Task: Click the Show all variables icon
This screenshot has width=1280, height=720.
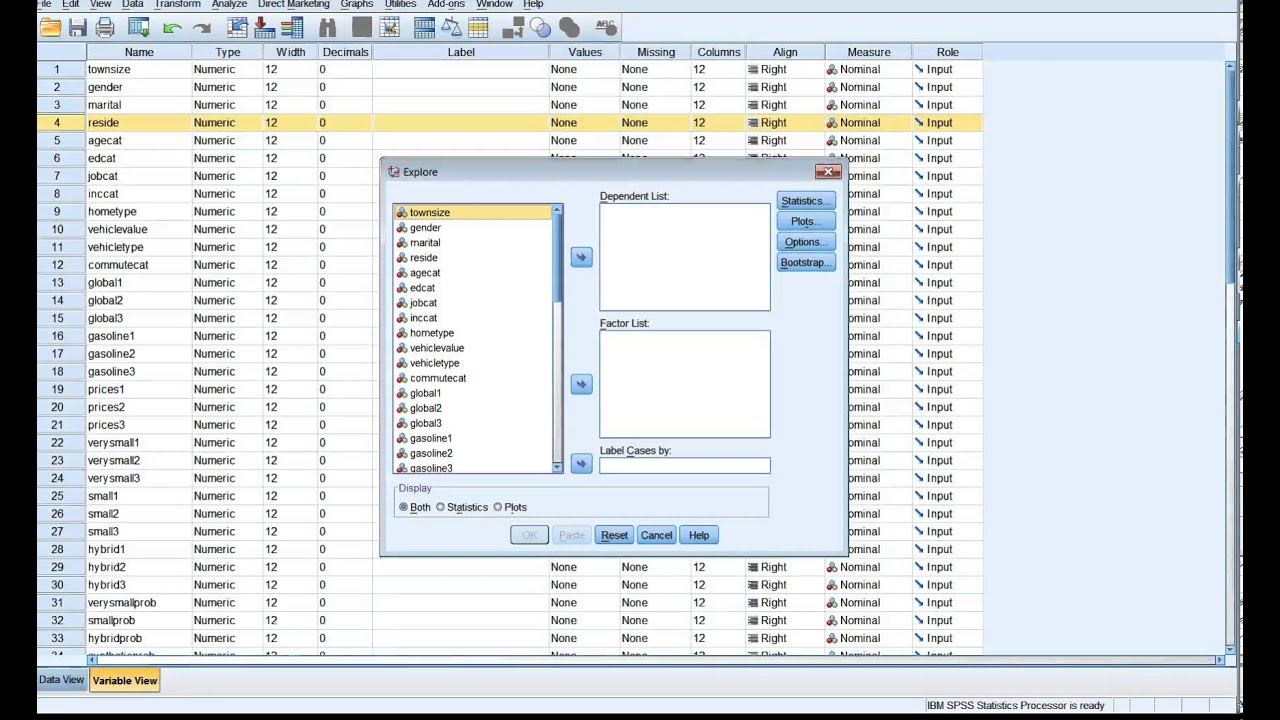Action: tap(569, 28)
